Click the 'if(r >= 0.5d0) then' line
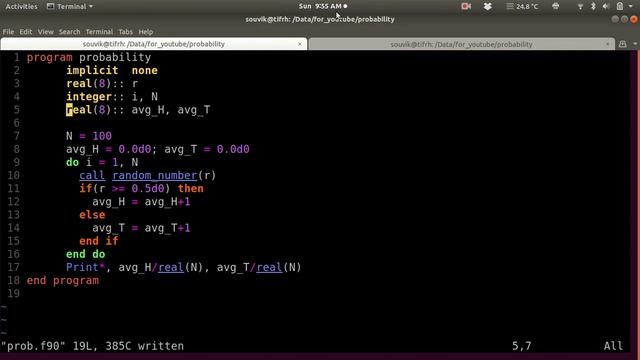 (141, 189)
